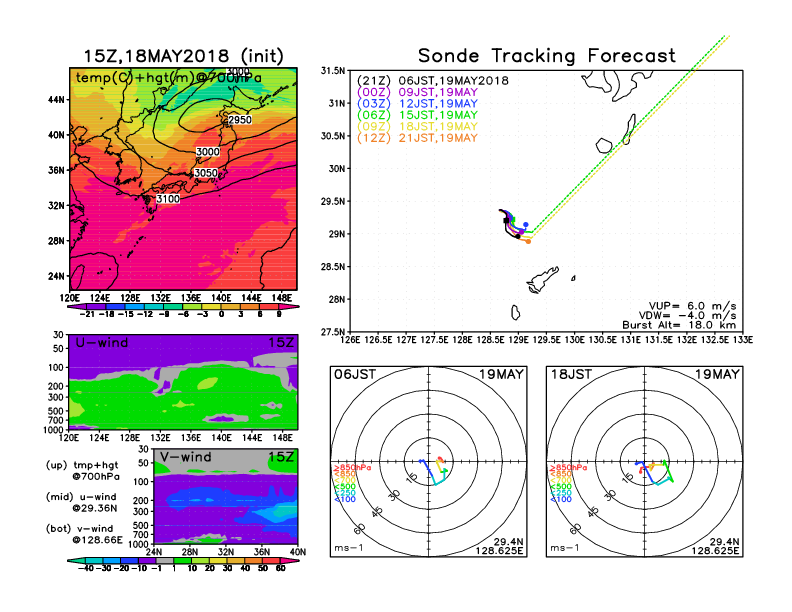792x612 pixels.
Task: Click the "15Z,18MAY2018 (init)" heading
Action: [x=183, y=56]
